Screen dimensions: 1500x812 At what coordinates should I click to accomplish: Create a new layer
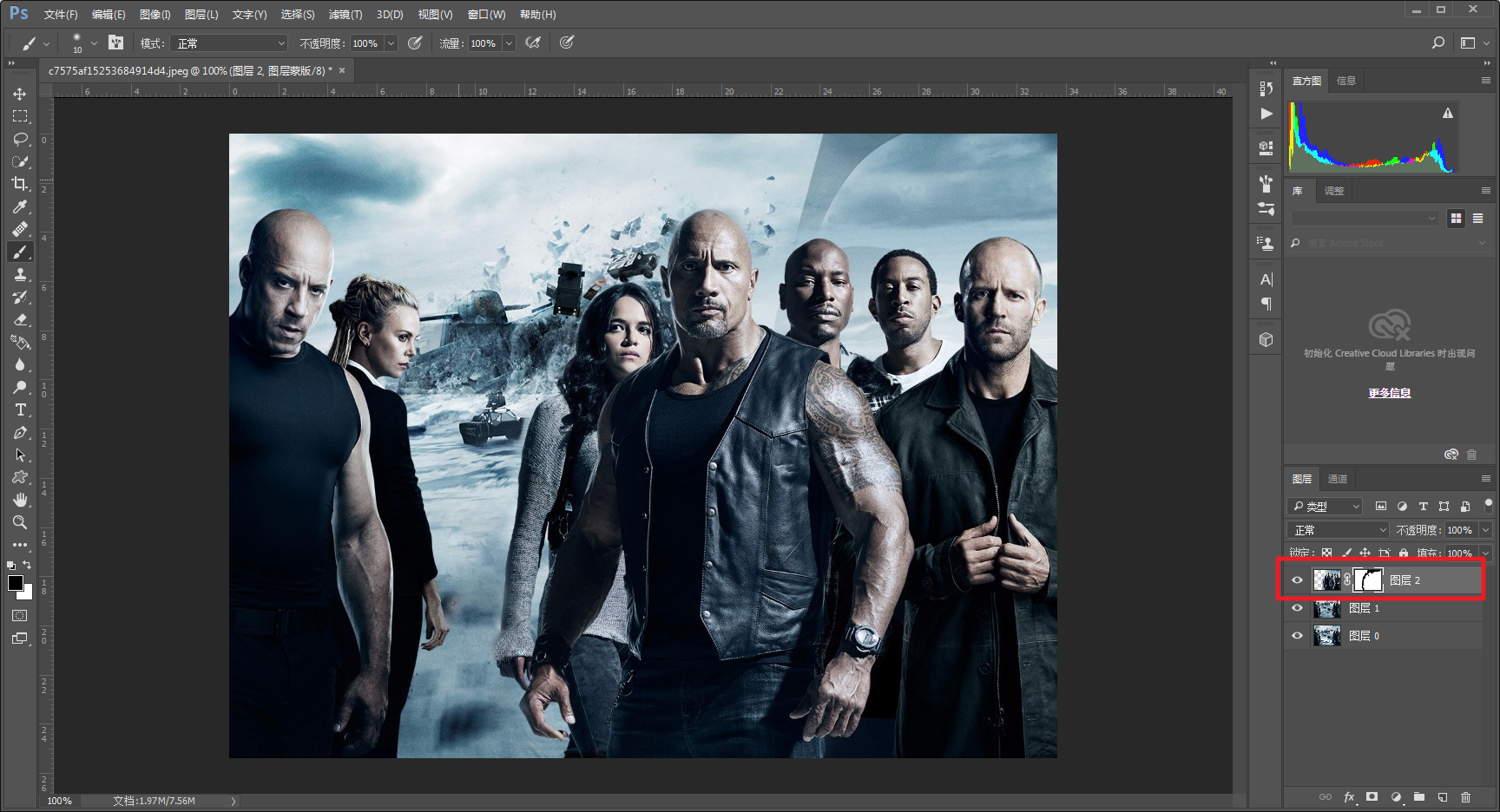[x=1443, y=797]
